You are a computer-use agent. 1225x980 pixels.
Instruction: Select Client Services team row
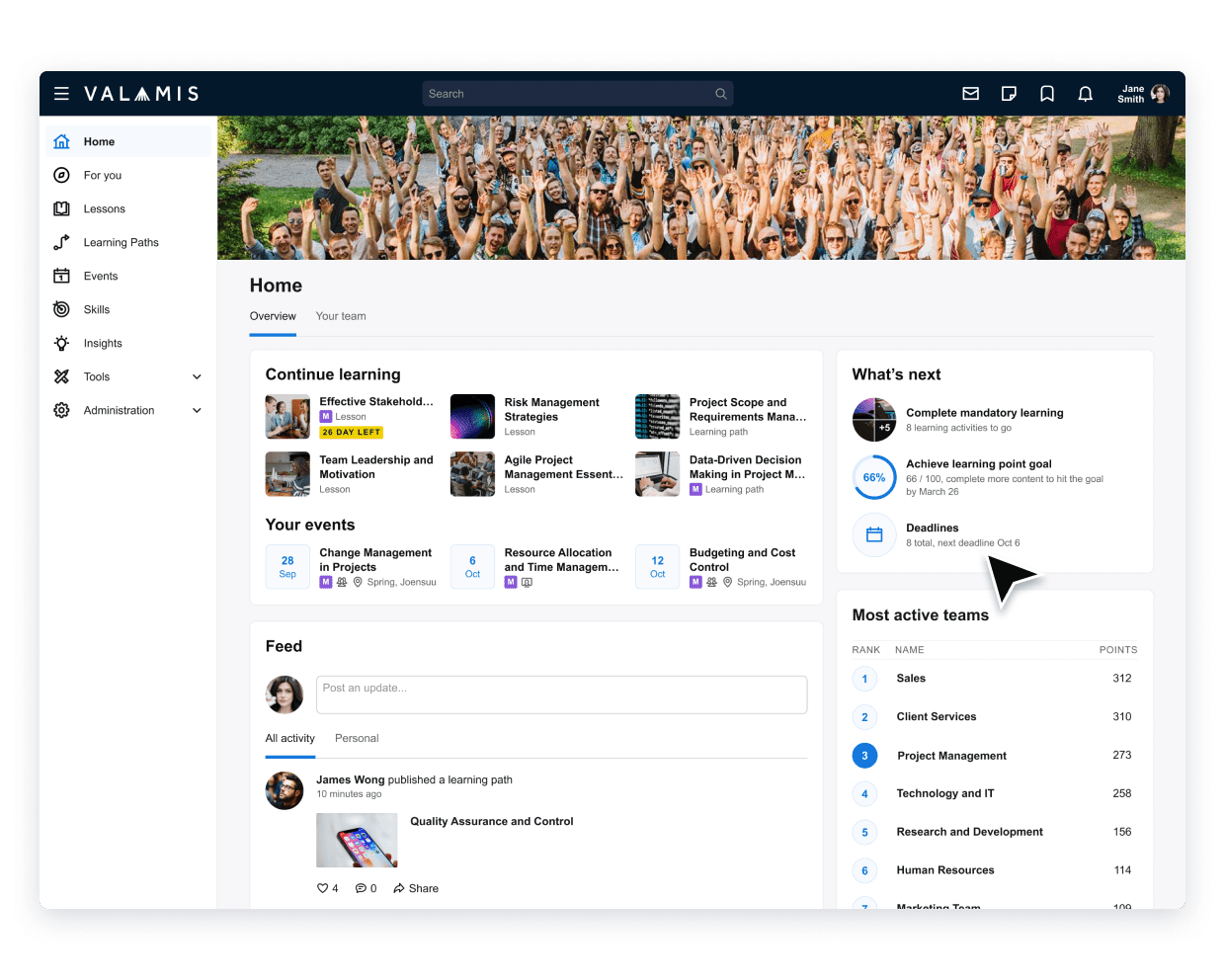pos(995,717)
